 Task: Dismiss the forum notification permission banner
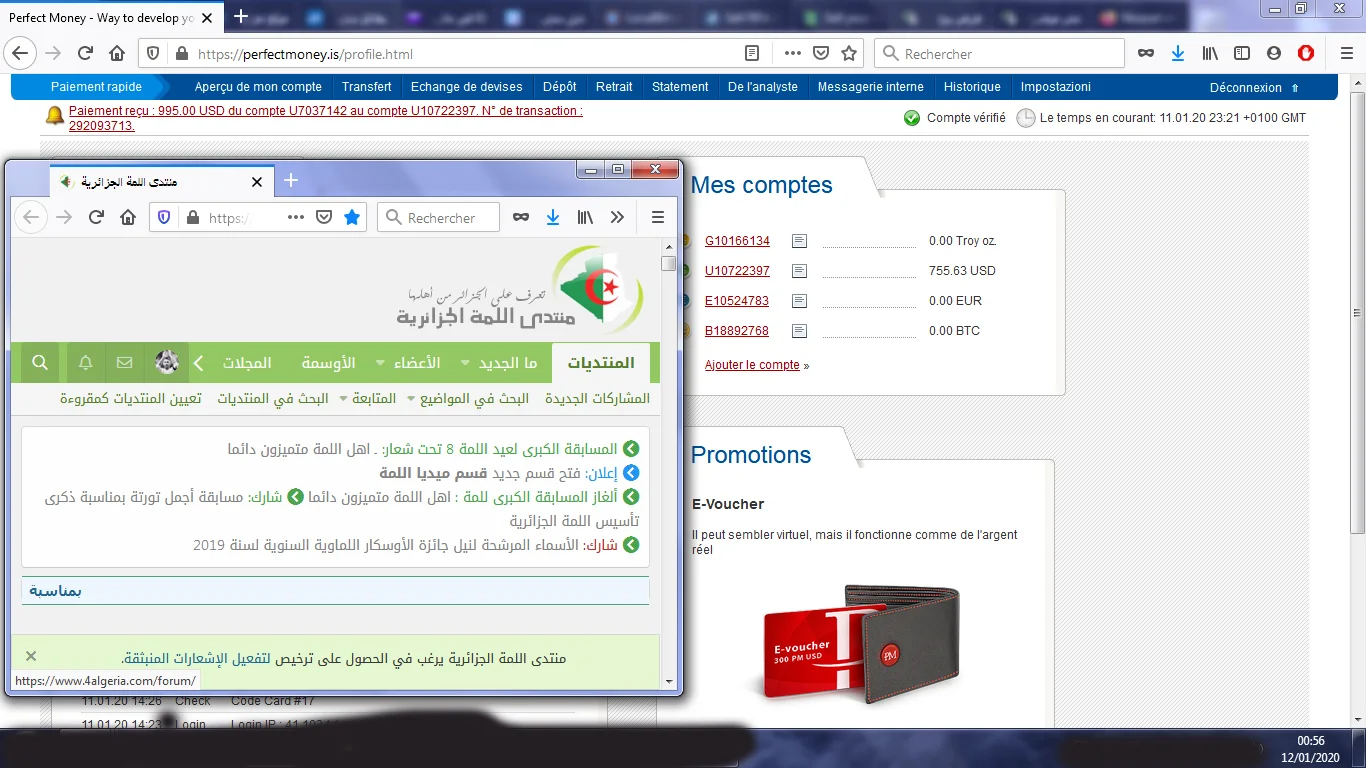point(31,656)
